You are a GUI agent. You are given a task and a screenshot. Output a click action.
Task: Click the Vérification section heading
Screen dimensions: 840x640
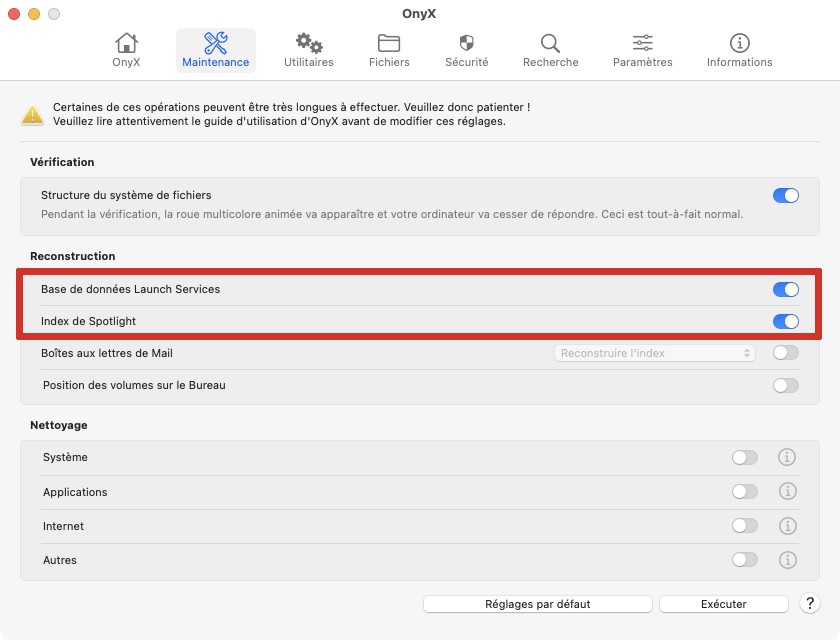(x=62, y=162)
